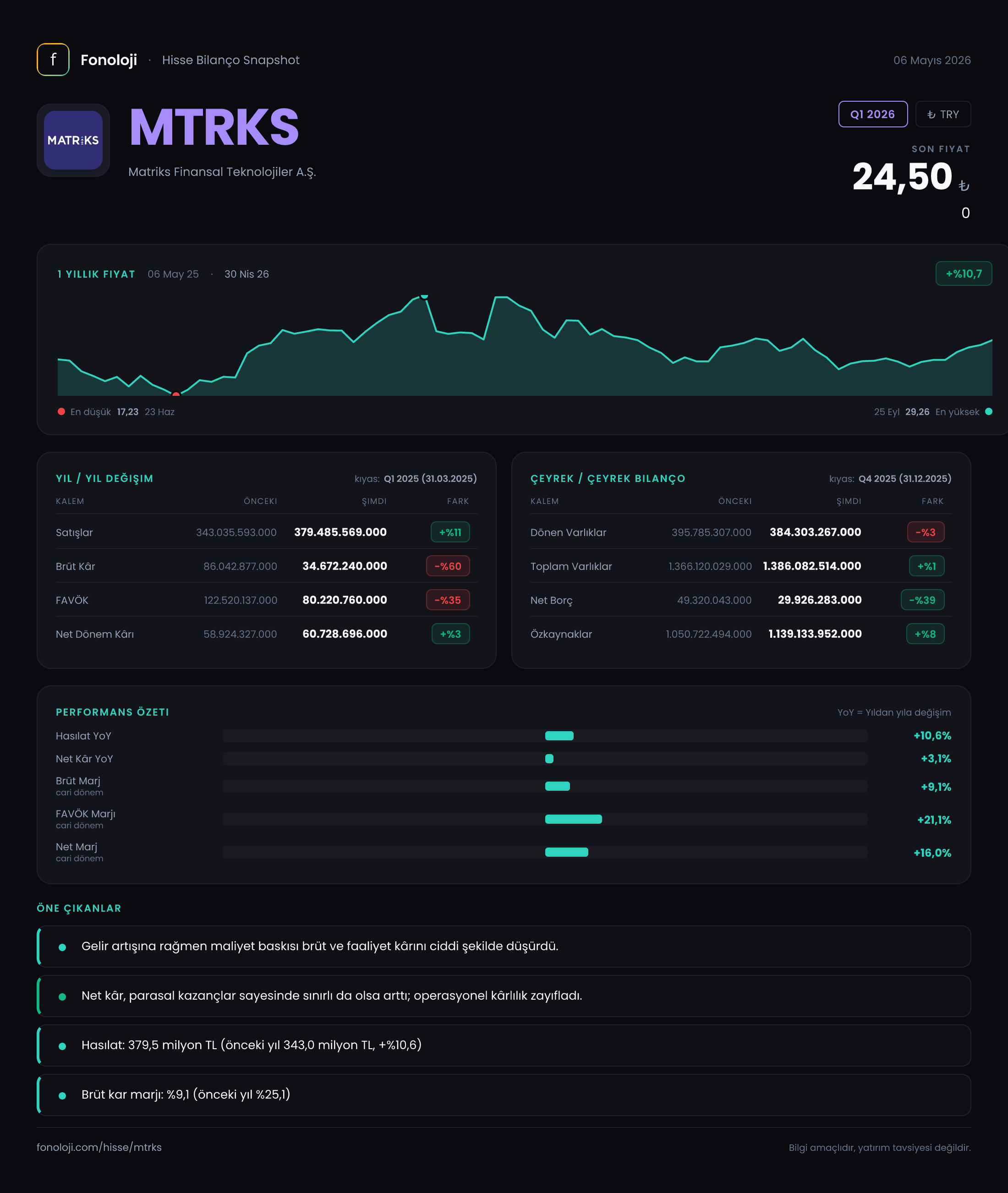Click the Toplam Varlıklar value 1.386.082.514.000
Viewport: 1008px width, 1193px height.
click(x=812, y=566)
